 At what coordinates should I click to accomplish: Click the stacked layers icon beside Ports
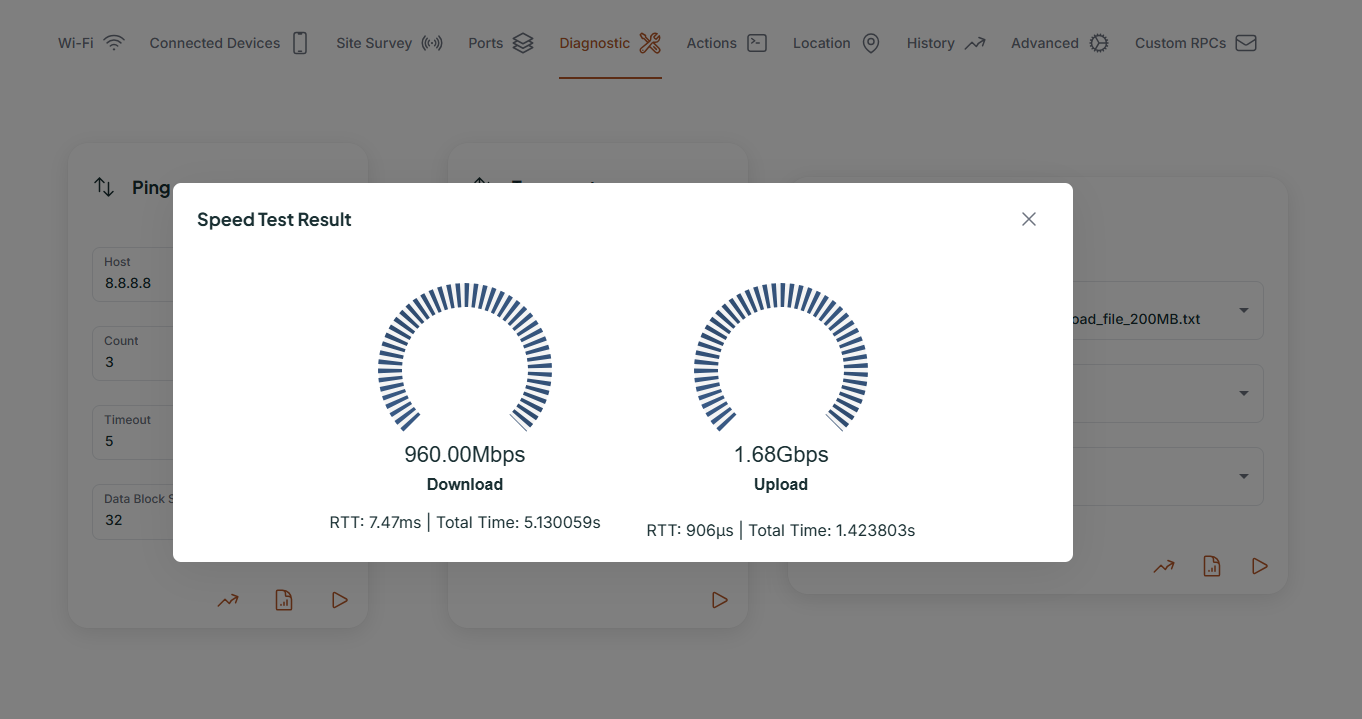coord(523,43)
